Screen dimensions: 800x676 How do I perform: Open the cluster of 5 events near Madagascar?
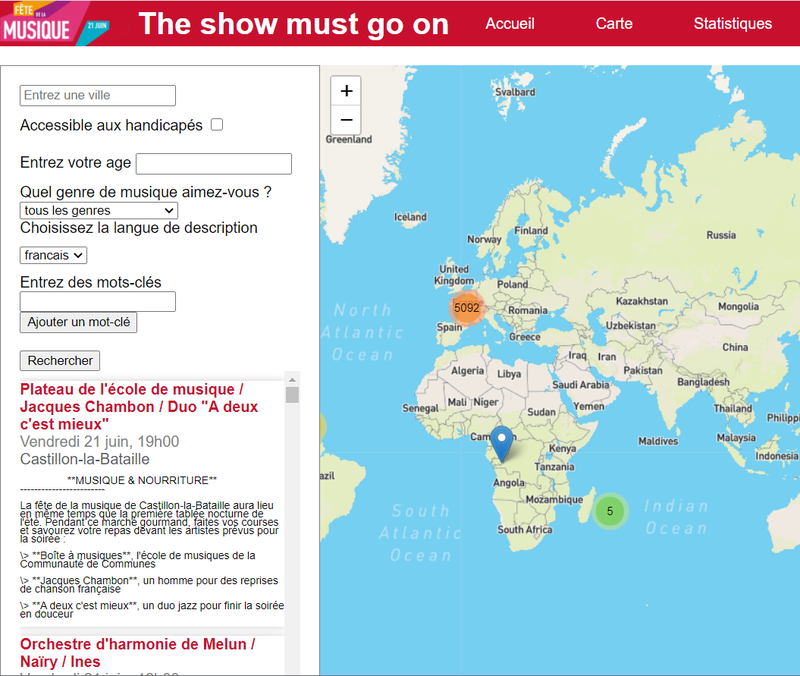point(609,512)
